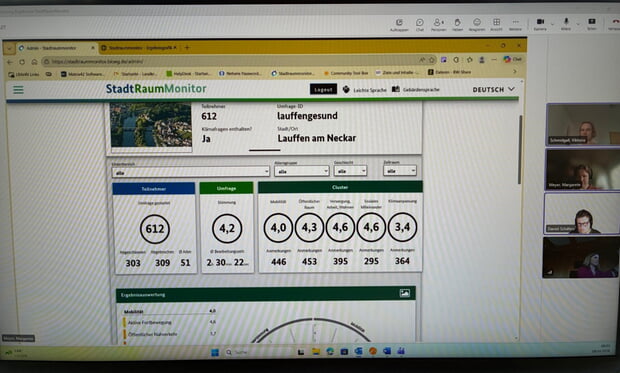Open the Zeitraum dropdown
This screenshot has width=620, height=373.
pyautogui.click(x=400, y=170)
